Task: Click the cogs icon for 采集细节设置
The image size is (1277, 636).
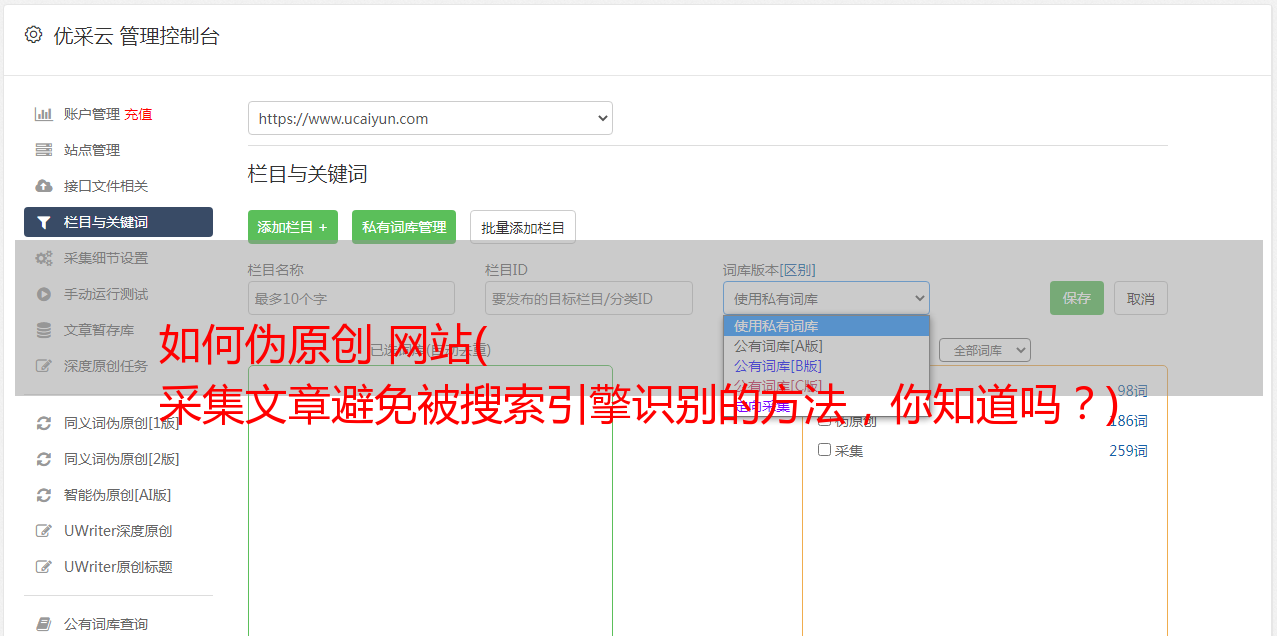Action: click(x=44, y=258)
